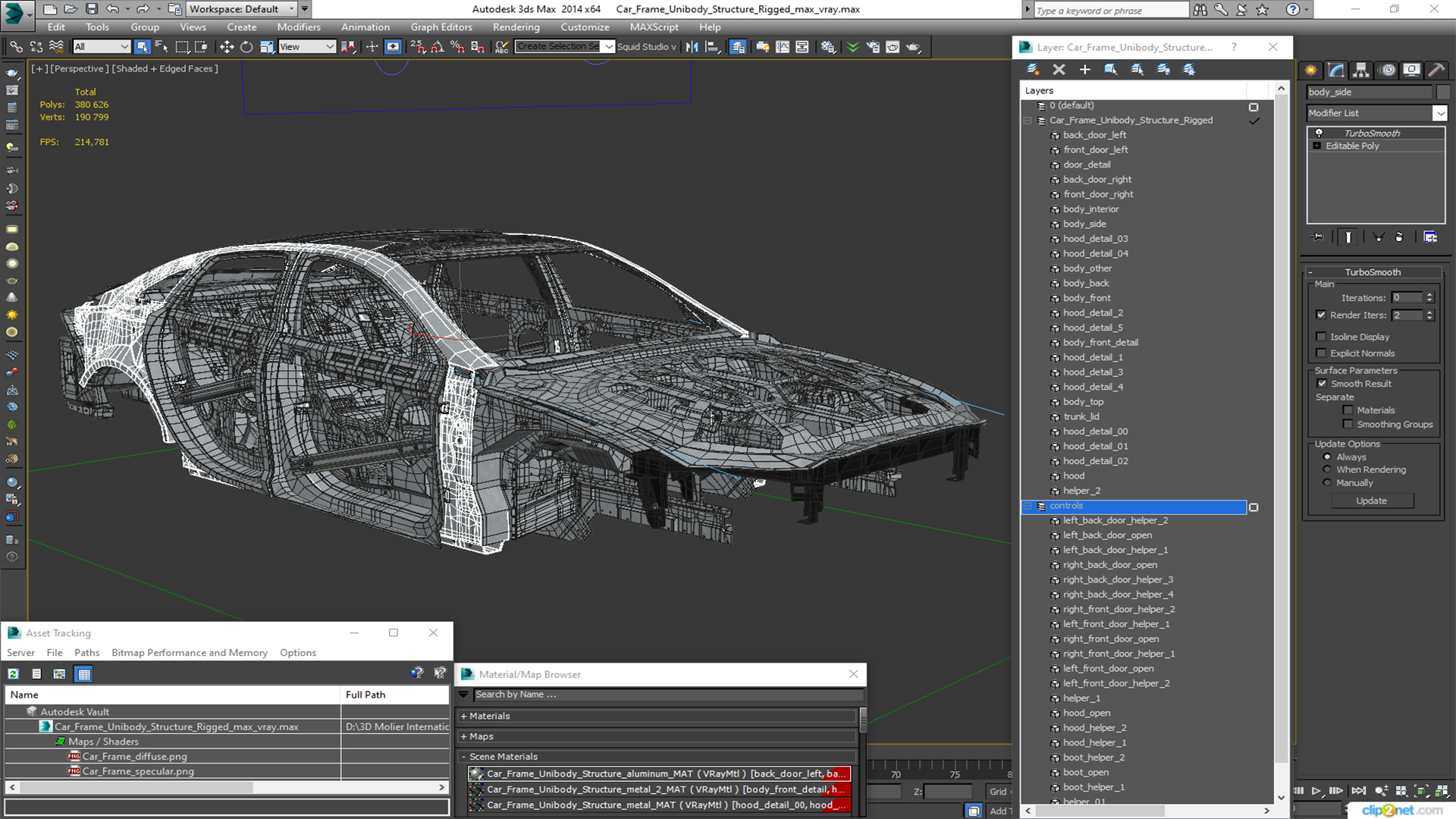Toggle Percent Snap in main toolbar

[x=457, y=47]
